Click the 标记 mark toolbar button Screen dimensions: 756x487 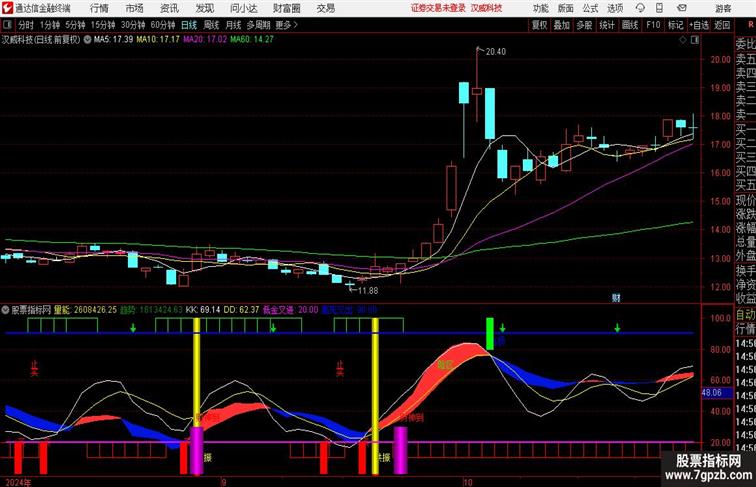(675, 25)
